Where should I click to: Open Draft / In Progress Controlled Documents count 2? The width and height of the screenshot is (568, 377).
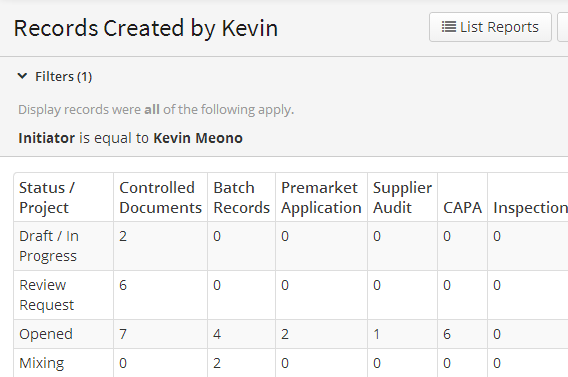[x=123, y=236]
